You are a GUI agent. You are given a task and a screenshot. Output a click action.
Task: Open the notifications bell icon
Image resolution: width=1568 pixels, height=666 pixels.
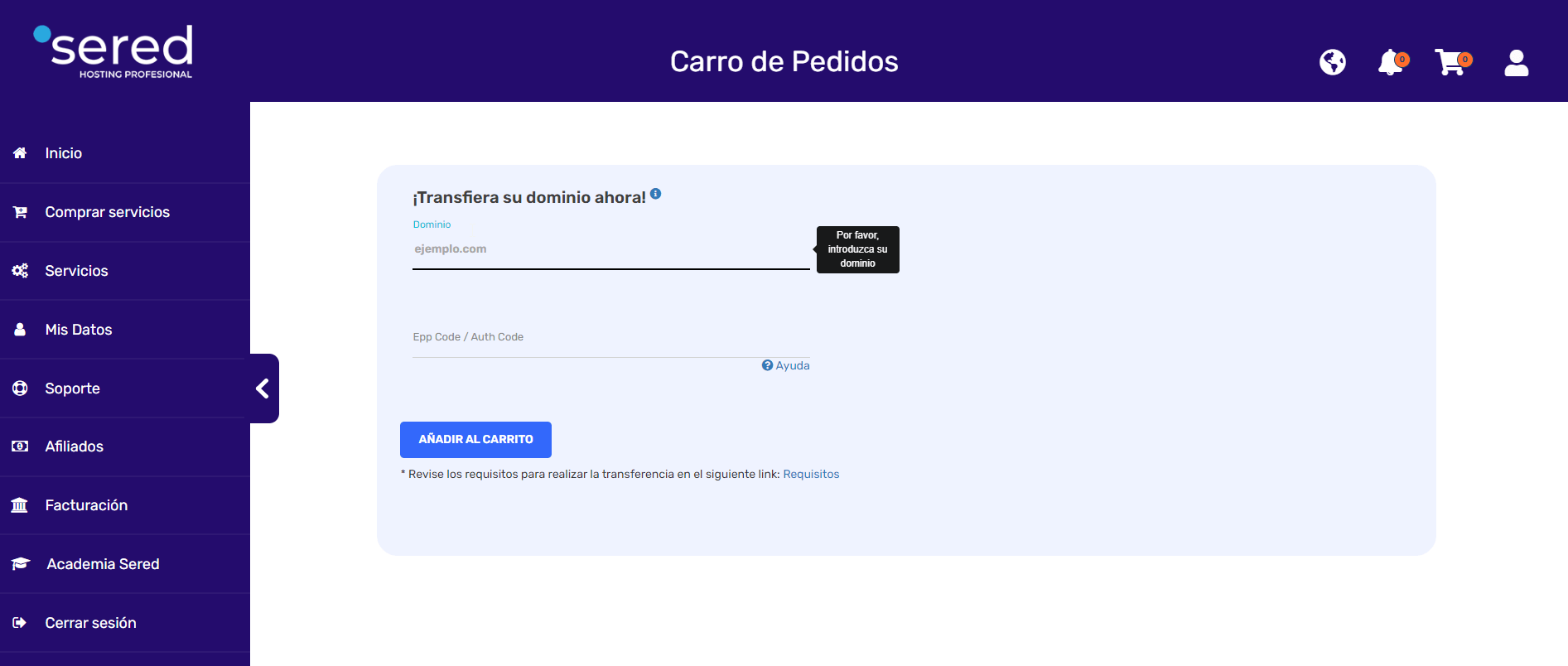[x=1392, y=62]
